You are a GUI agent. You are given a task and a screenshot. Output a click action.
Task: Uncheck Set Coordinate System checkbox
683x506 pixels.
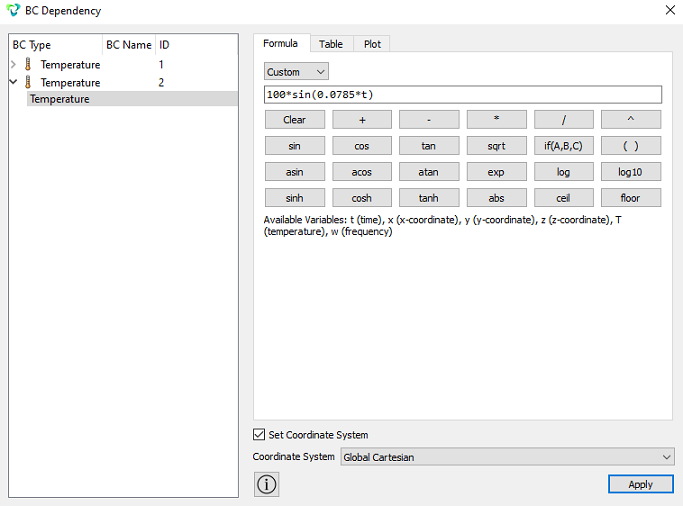[x=259, y=435]
